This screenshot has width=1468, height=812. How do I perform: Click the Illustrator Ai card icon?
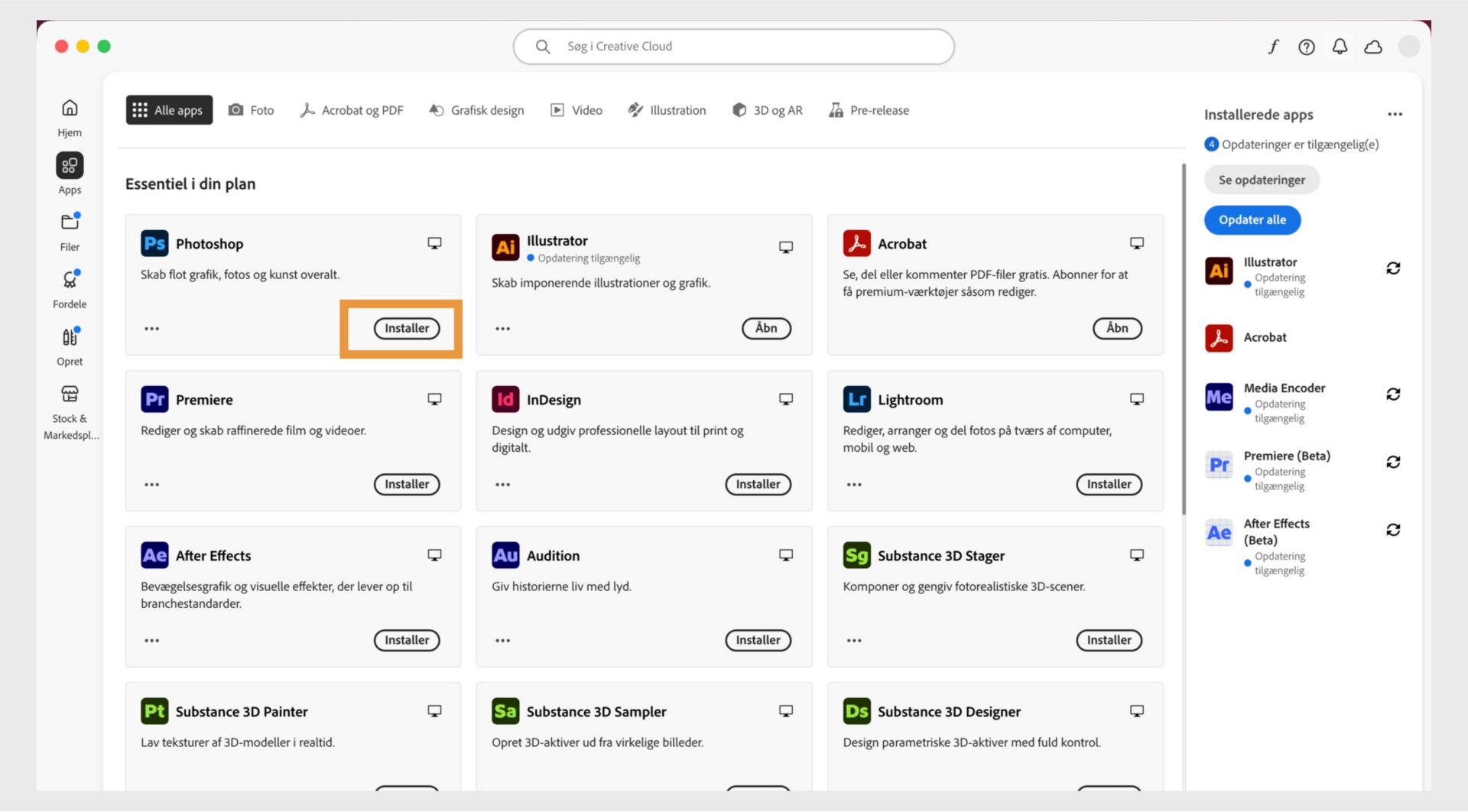(505, 247)
